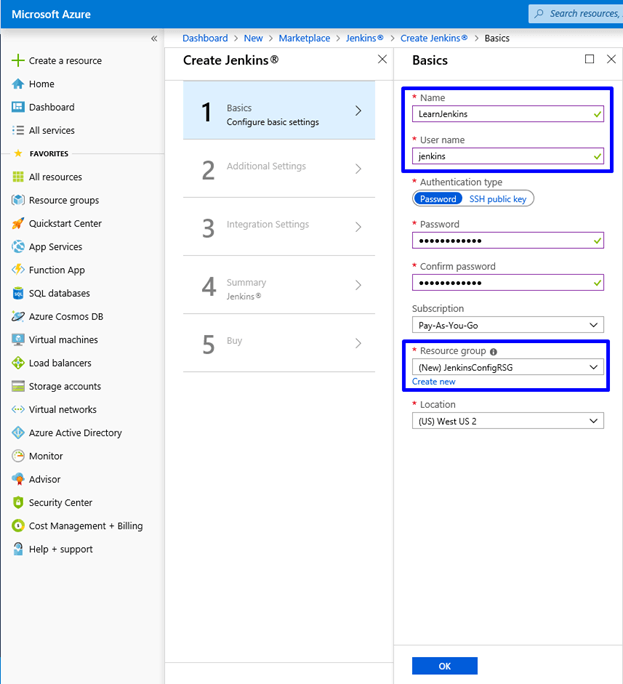Click the Advisor ribbon icon

click(x=18, y=479)
